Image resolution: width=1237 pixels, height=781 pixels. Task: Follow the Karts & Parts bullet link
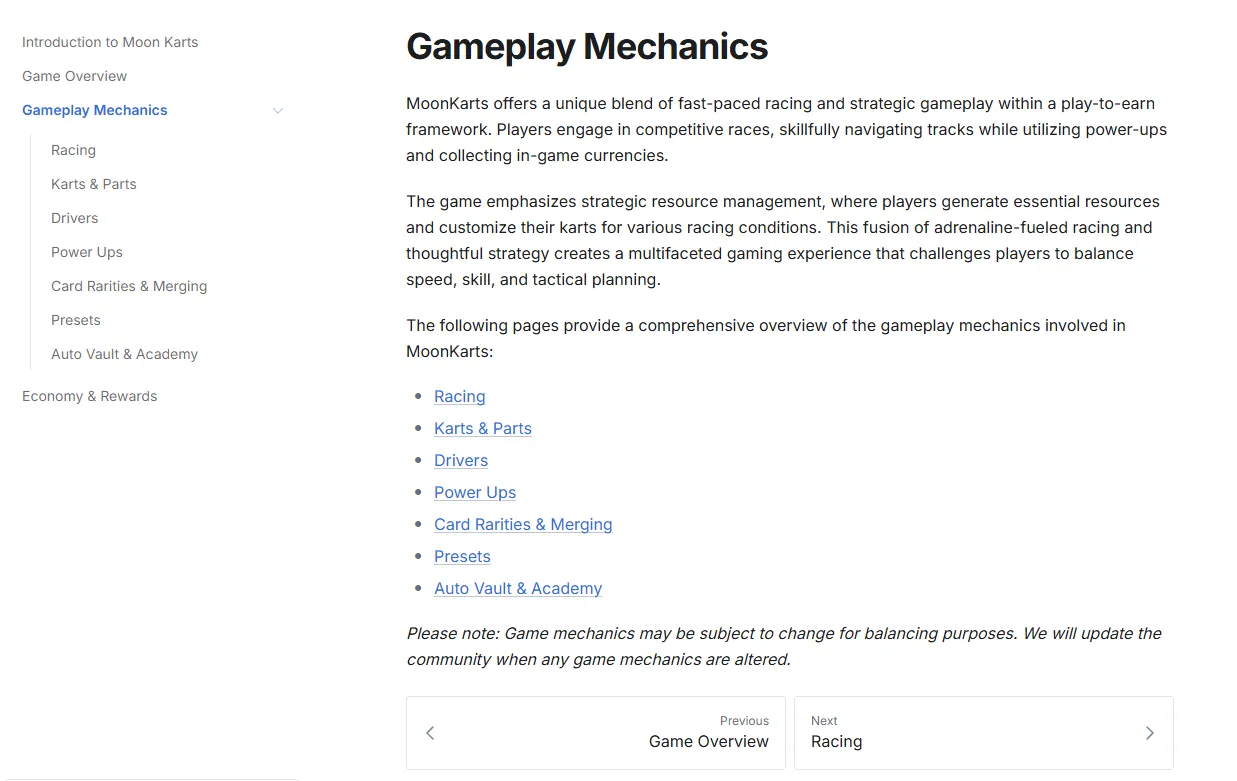[x=483, y=428]
